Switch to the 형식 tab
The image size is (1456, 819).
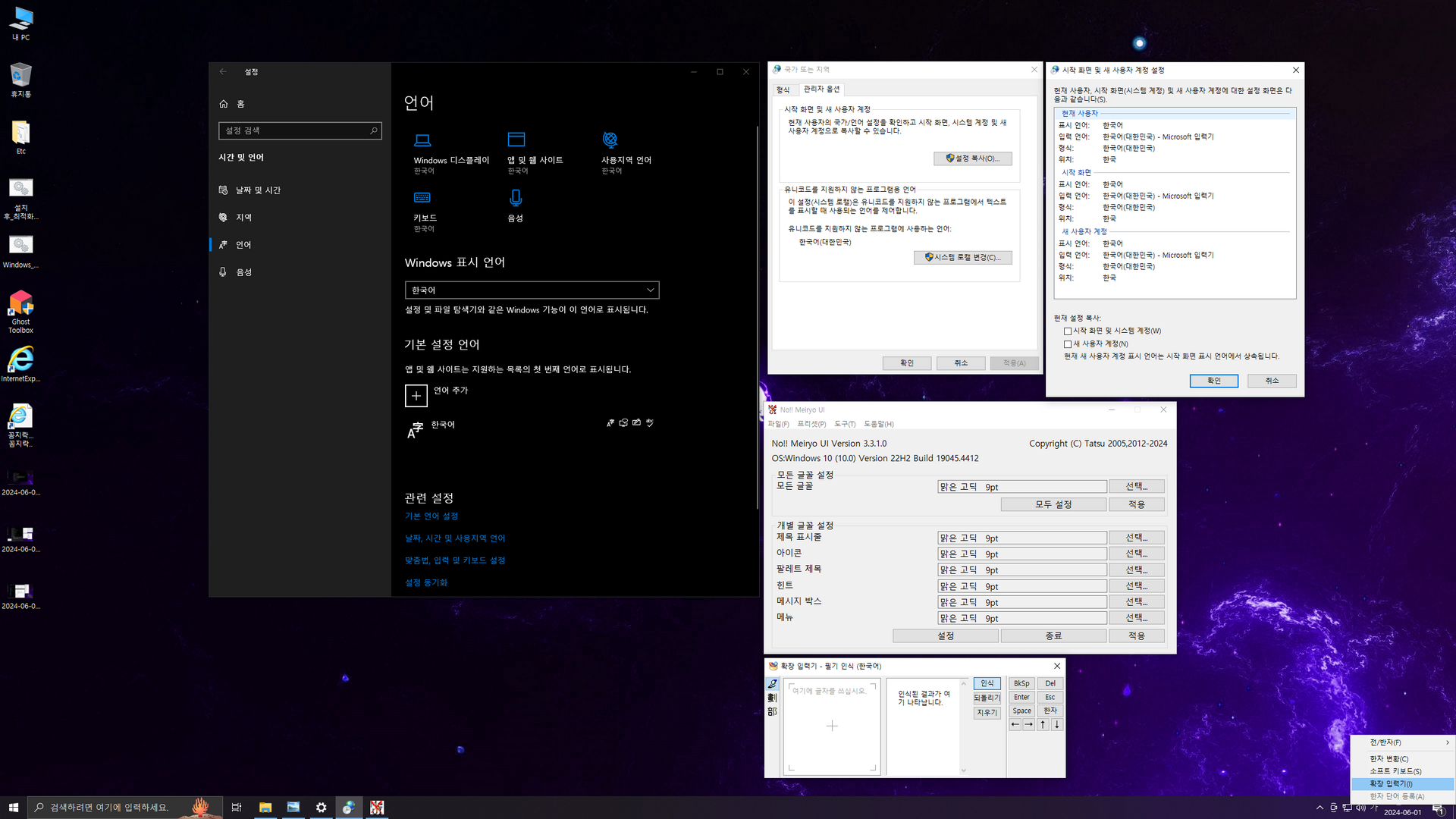tap(783, 89)
